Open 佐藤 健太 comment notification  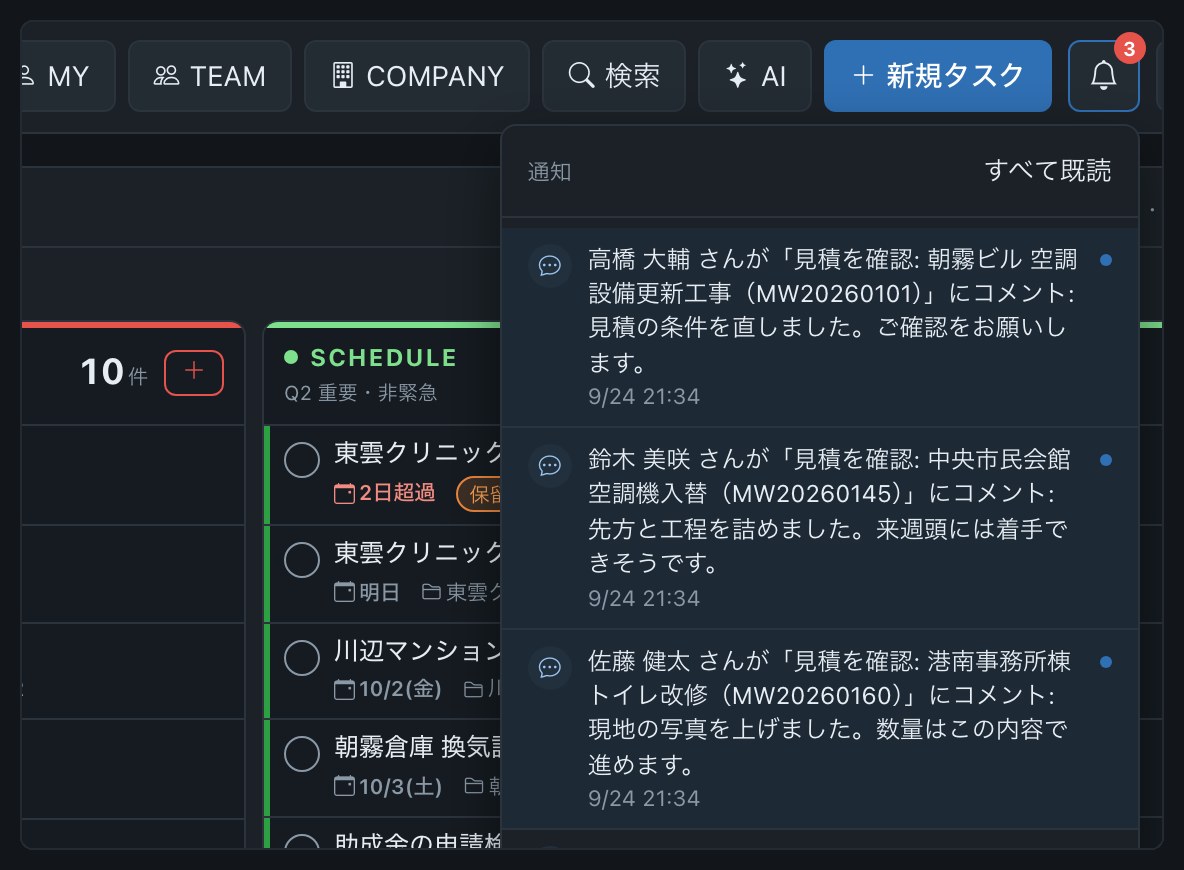click(x=820, y=730)
